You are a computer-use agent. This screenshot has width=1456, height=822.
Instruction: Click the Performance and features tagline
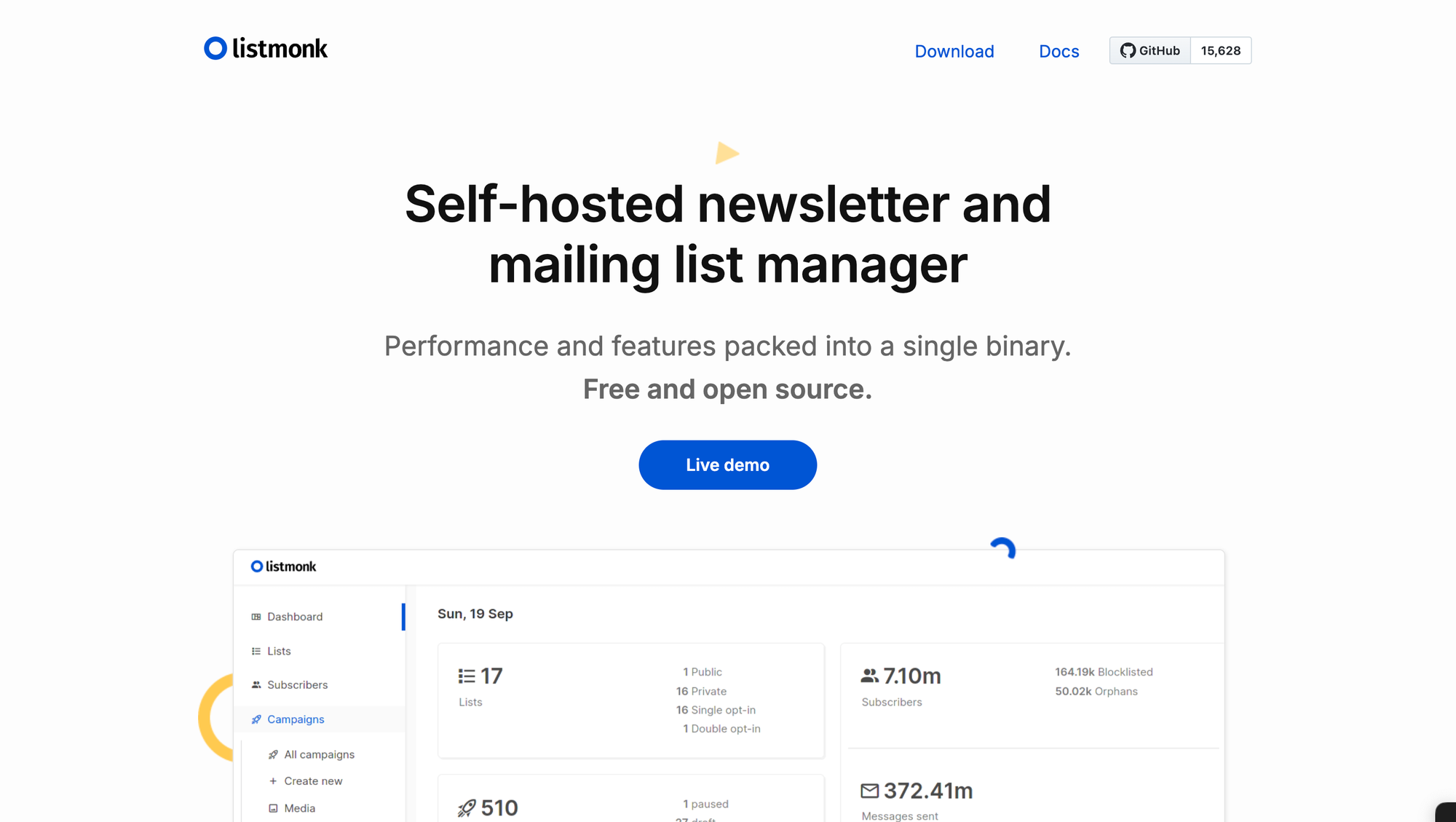click(728, 347)
